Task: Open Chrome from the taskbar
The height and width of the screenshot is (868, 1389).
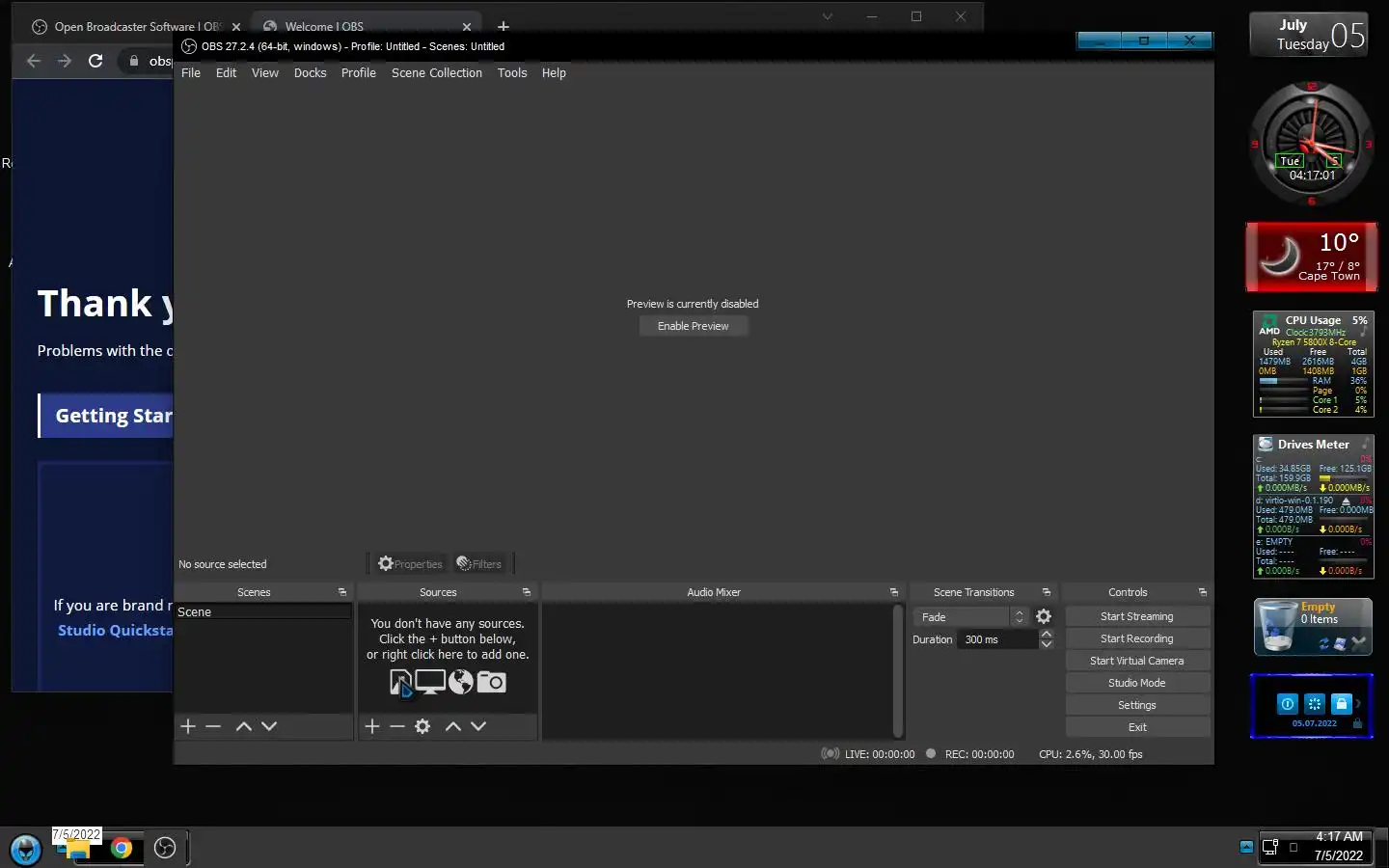Action: (x=122, y=848)
